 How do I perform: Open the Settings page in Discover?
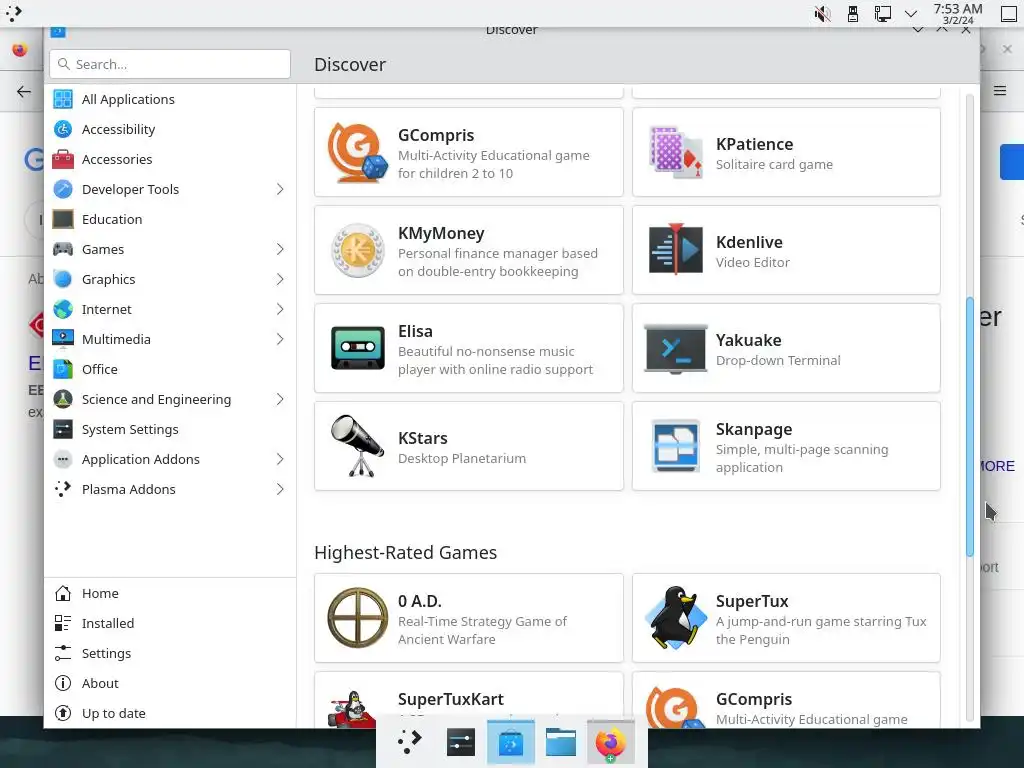170,654
